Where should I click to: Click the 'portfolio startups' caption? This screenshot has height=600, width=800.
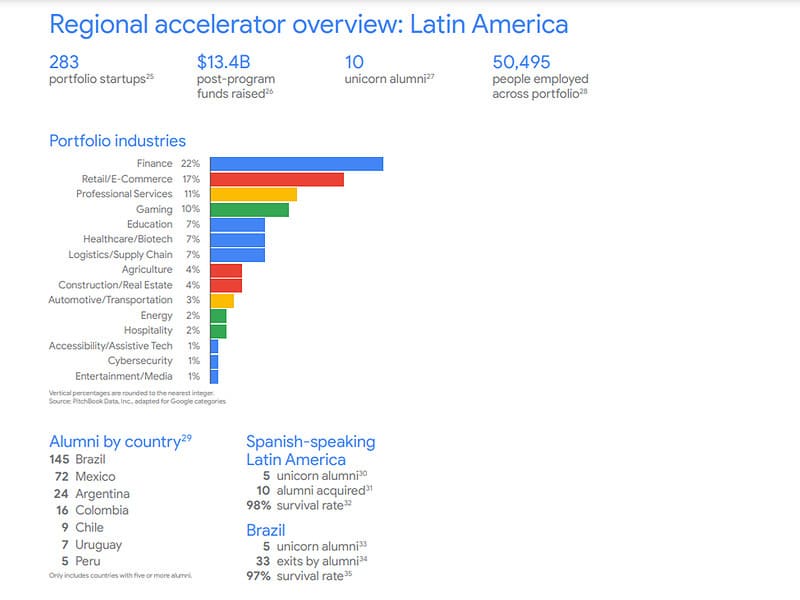coord(101,79)
